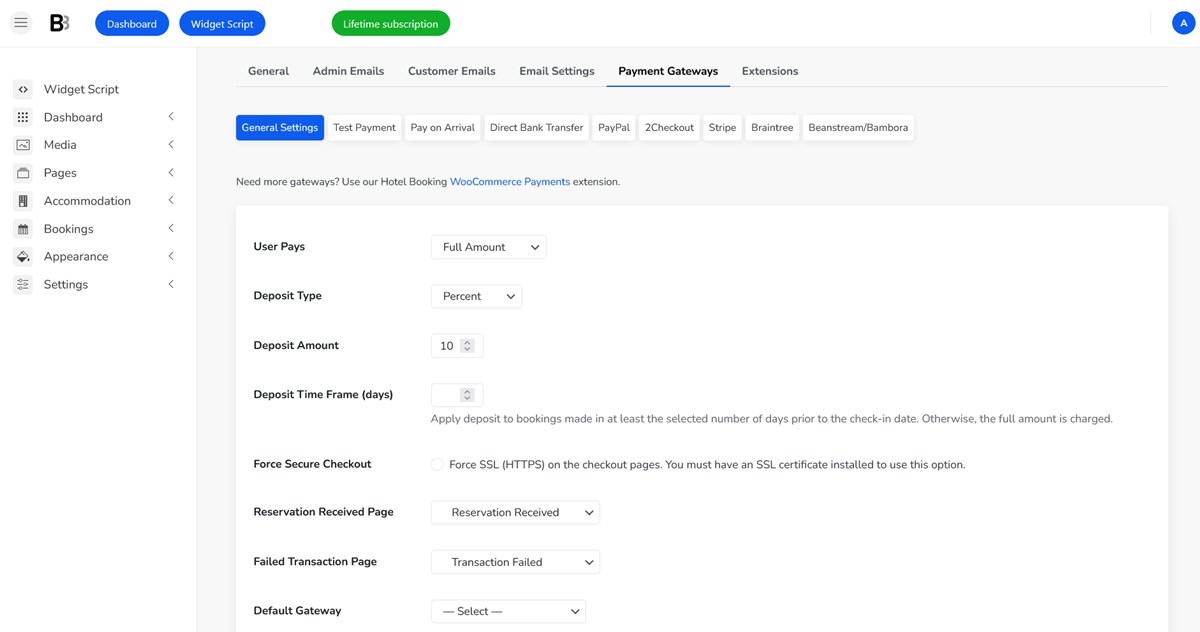The height and width of the screenshot is (632, 1200).
Task: Open the hamburger menu icon
Action: tap(21, 23)
